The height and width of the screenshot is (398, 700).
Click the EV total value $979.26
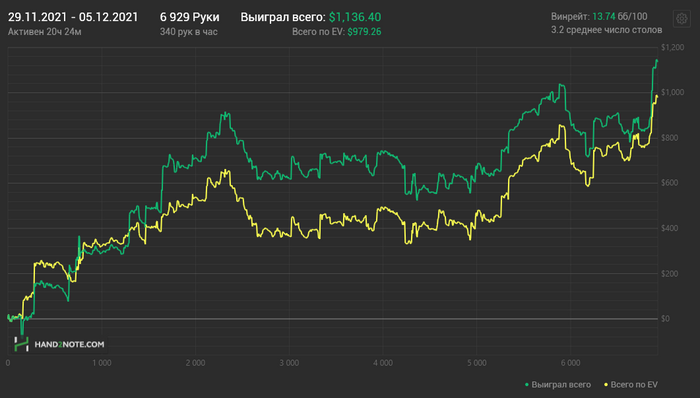click(x=364, y=32)
